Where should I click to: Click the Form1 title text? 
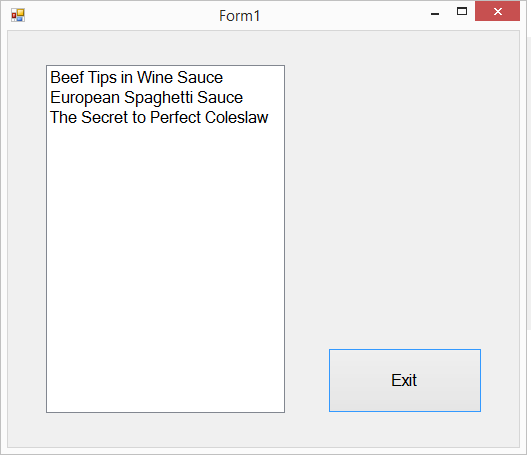coord(239,16)
